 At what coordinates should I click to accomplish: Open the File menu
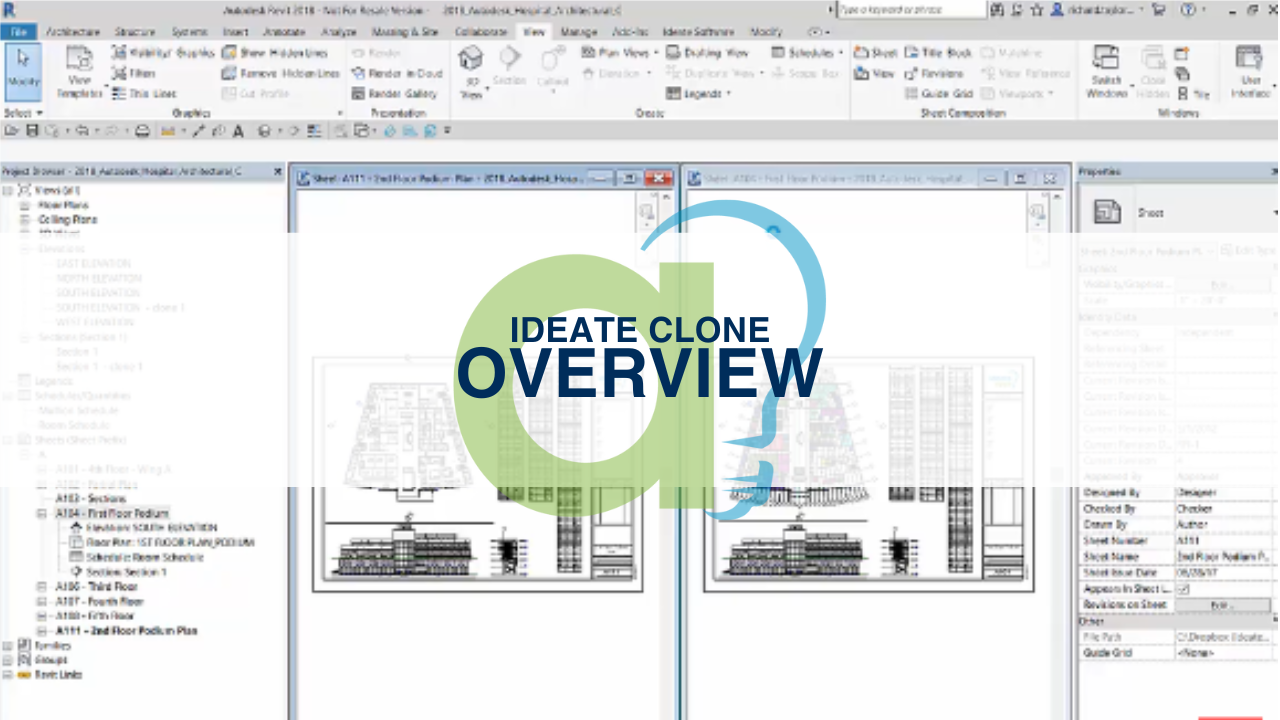pos(18,31)
